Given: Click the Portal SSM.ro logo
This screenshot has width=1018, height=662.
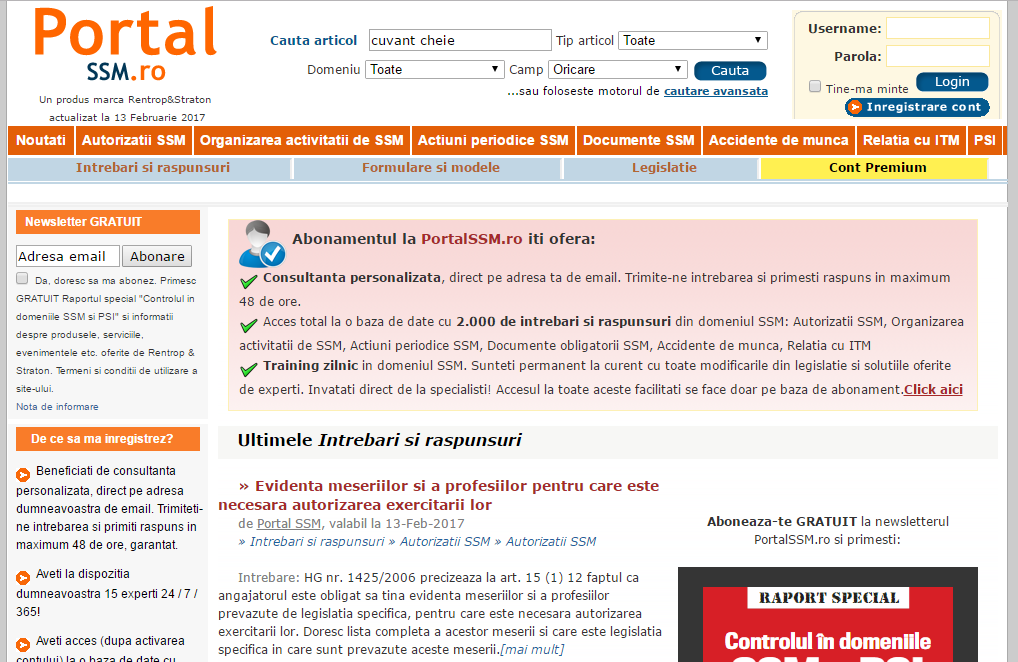Looking at the screenshot, I should tap(125, 46).
